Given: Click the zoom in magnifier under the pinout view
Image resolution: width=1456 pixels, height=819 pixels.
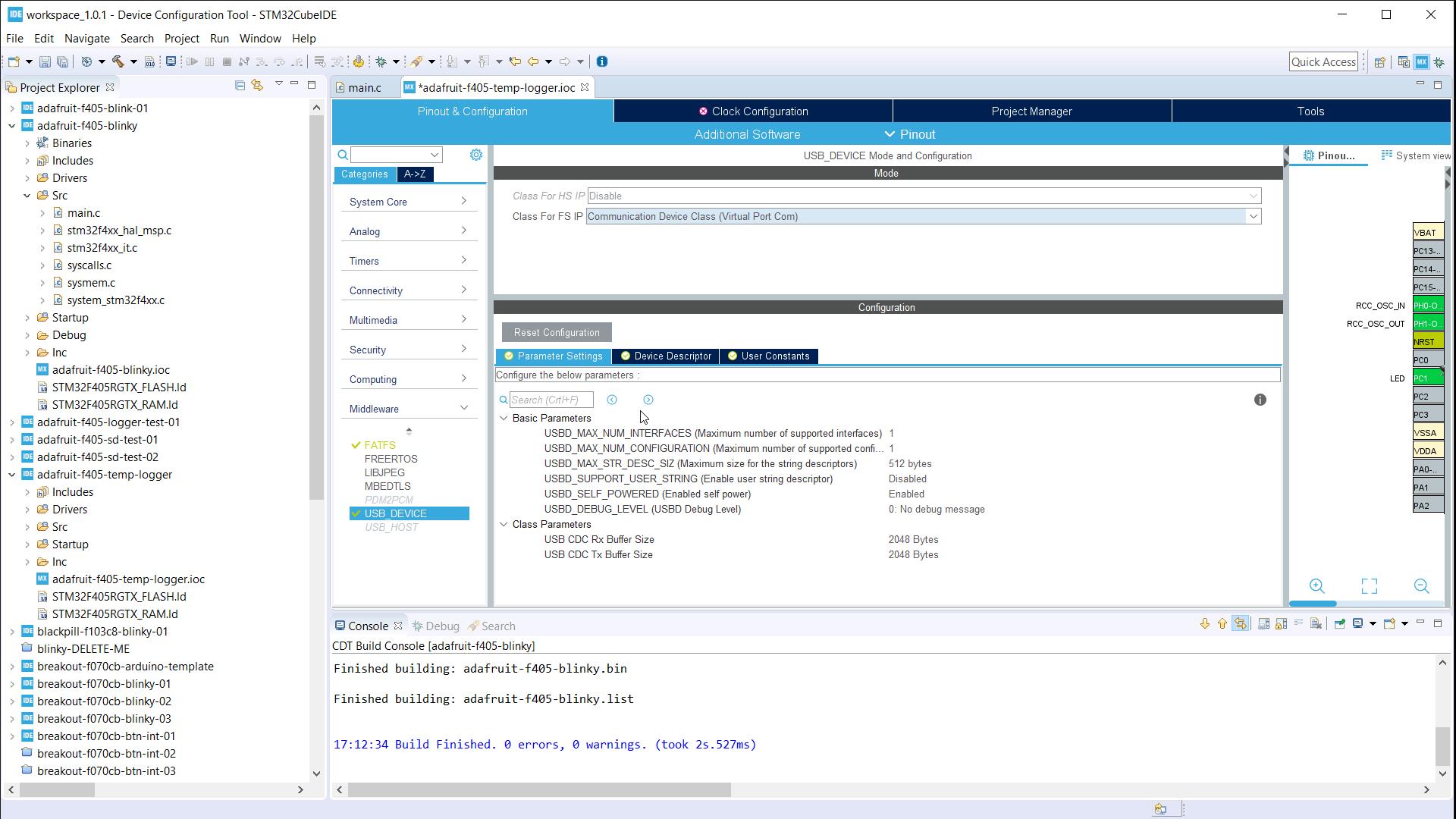Looking at the screenshot, I should click(1316, 586).
